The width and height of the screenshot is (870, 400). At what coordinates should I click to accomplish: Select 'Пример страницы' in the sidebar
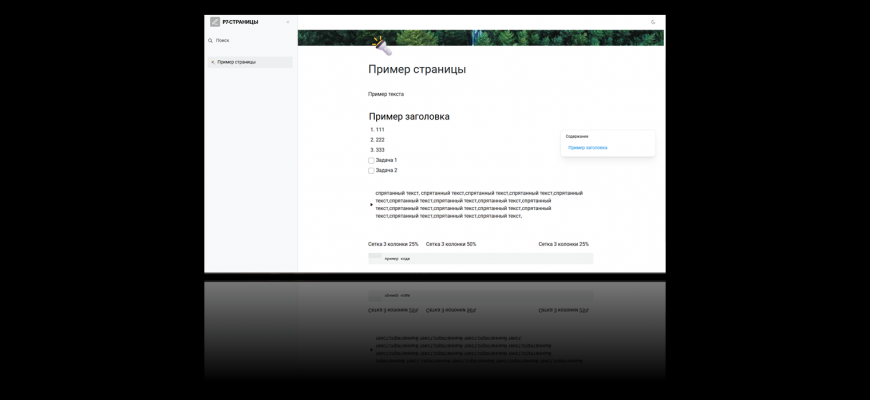pyautogui.click(x=251, y=62)
